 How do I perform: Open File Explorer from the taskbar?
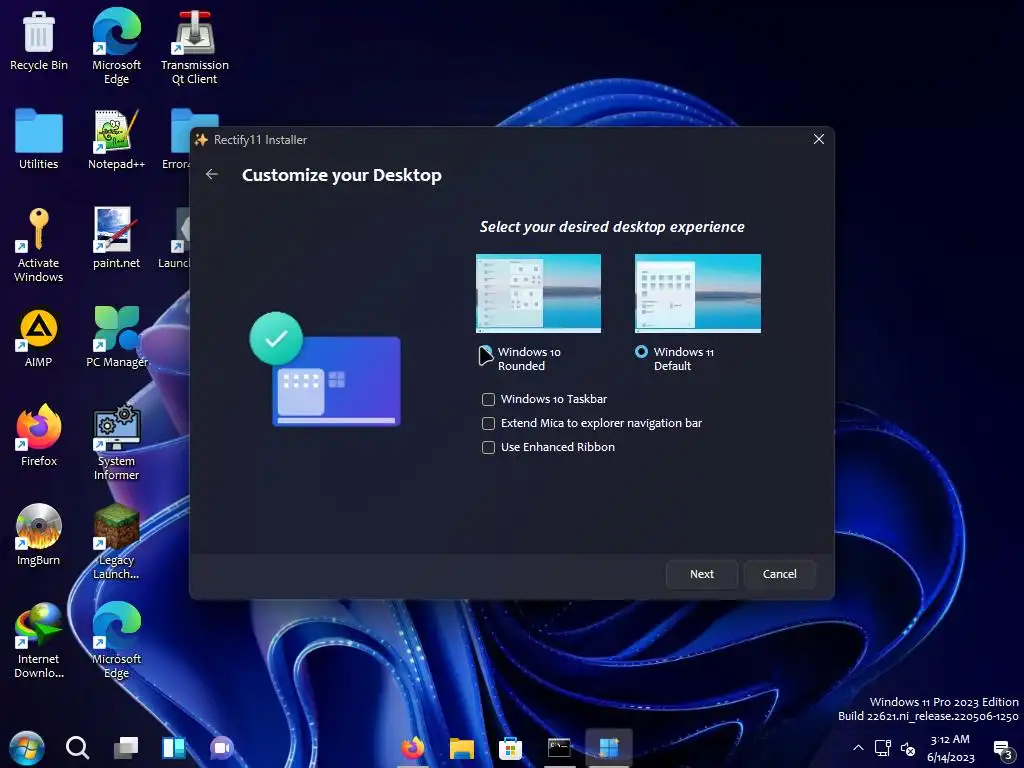pyautogui.click(x=462, y=748)
